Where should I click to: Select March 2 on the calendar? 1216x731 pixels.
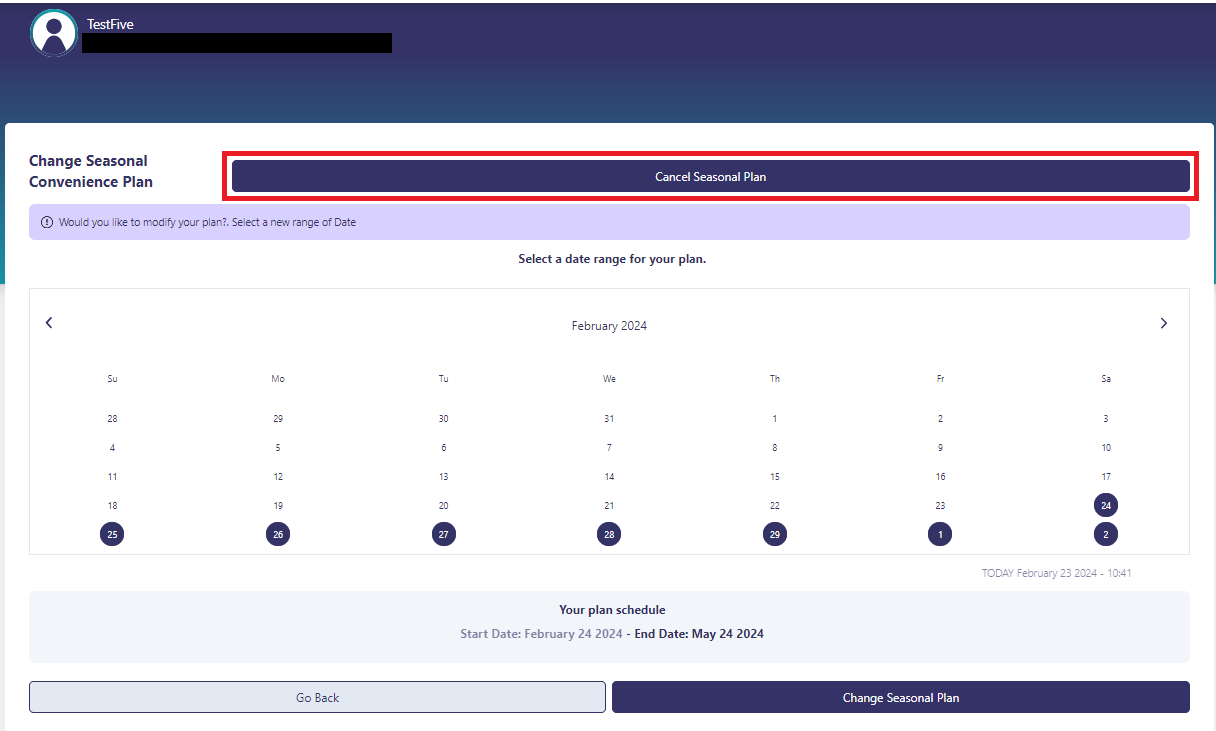click(1105, 534)
